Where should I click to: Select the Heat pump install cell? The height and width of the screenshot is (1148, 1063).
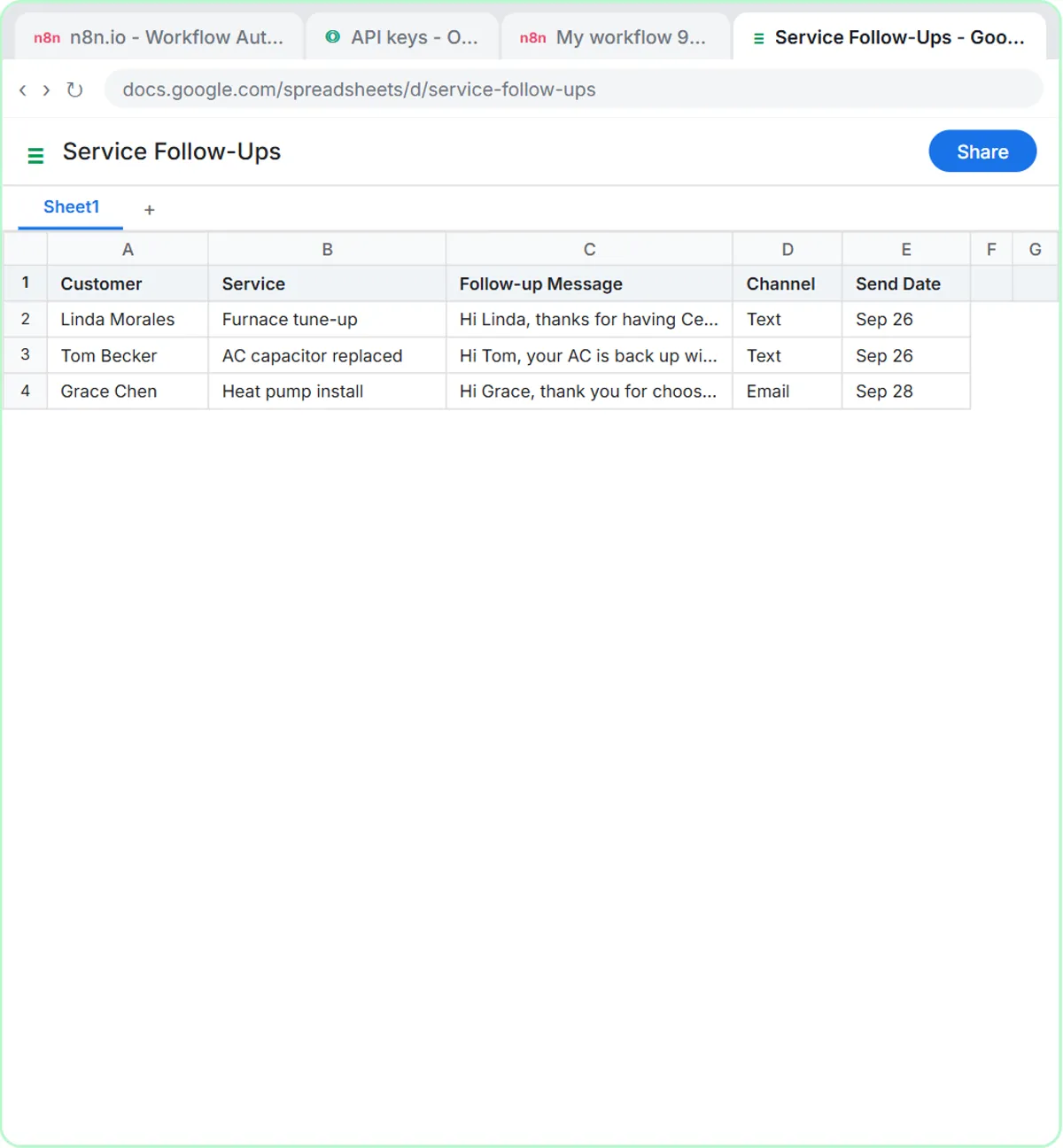coord(327,391)
